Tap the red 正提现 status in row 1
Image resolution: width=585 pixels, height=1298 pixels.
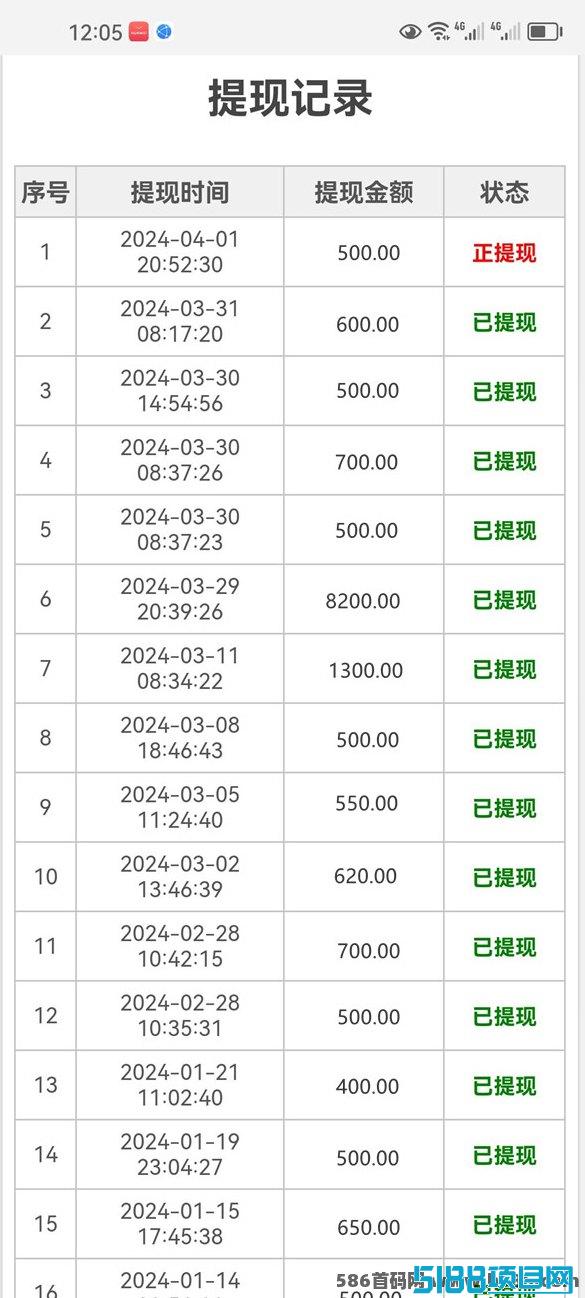tap(504, 253)
